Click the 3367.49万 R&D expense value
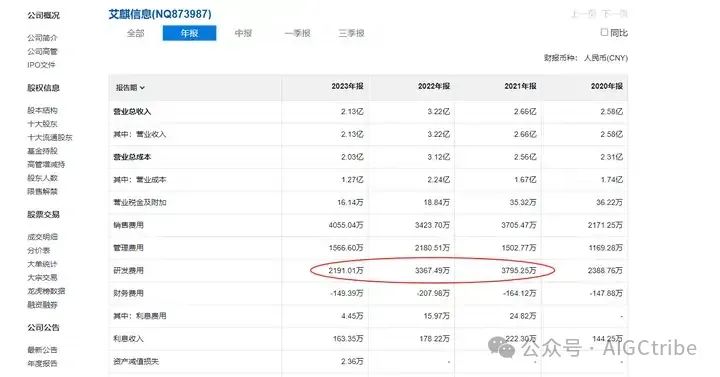This screenshot has height=377, width=720. [432, 270]
